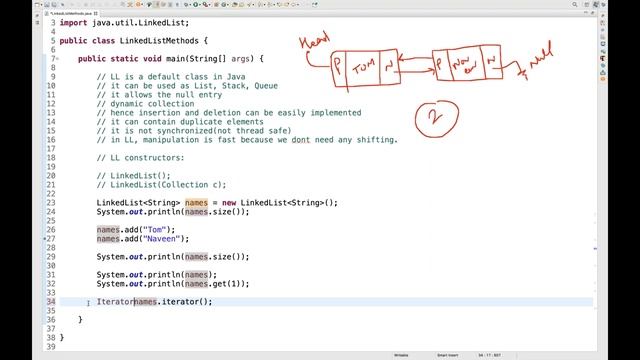Click the Run External Tools icon
Viewport: 640px width, 360px height.
point(205,4)
